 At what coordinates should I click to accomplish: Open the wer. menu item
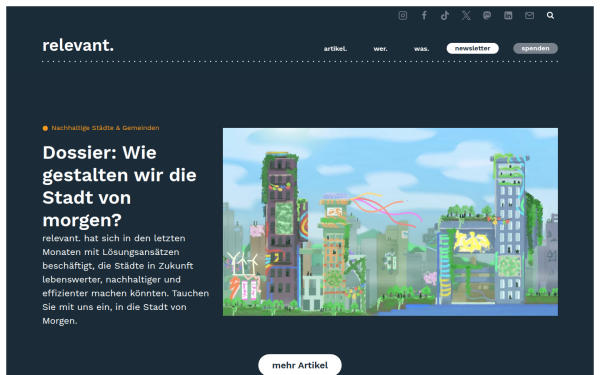point(380,49)
